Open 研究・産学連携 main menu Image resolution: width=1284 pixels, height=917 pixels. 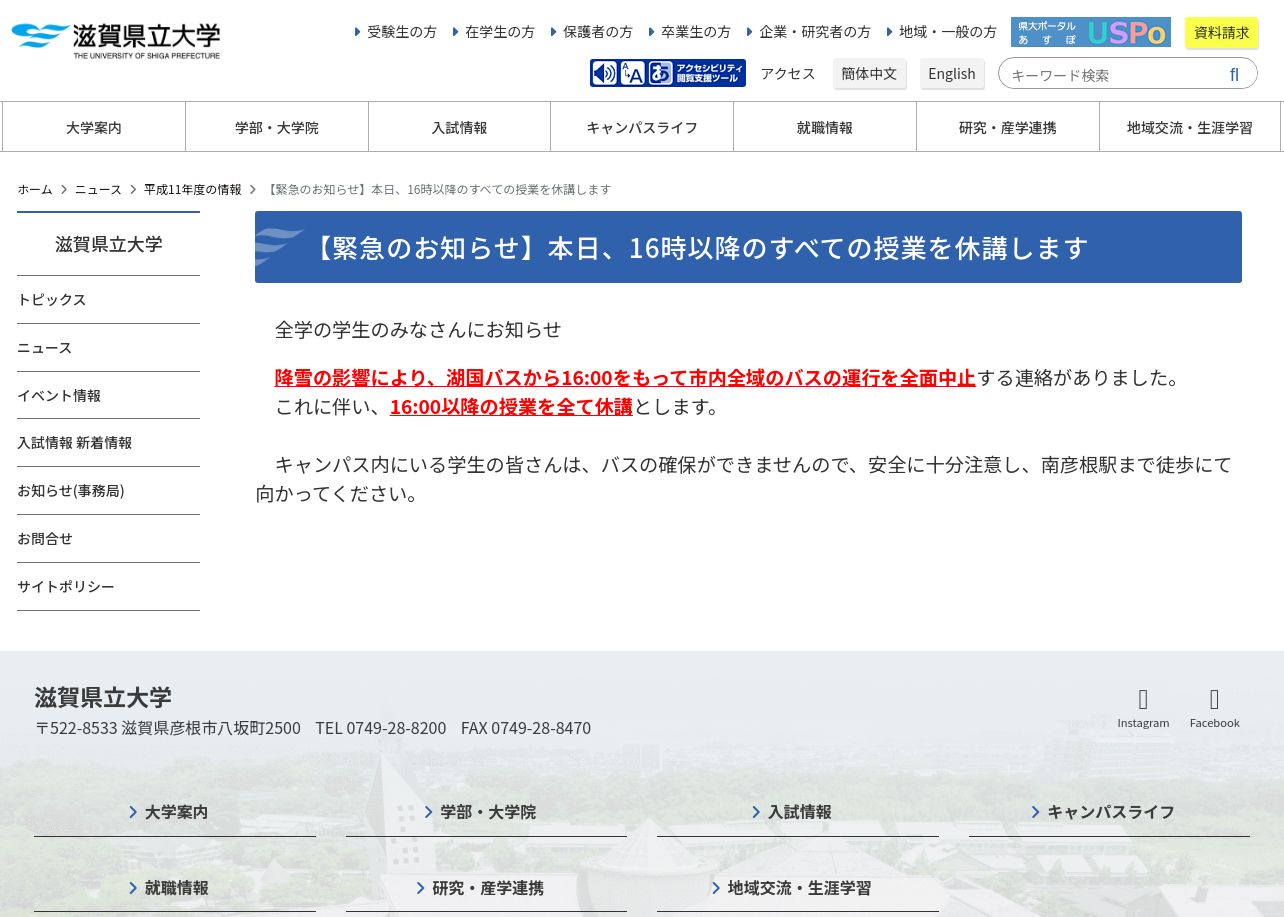pyautogui.click(x=1008, y=127)
